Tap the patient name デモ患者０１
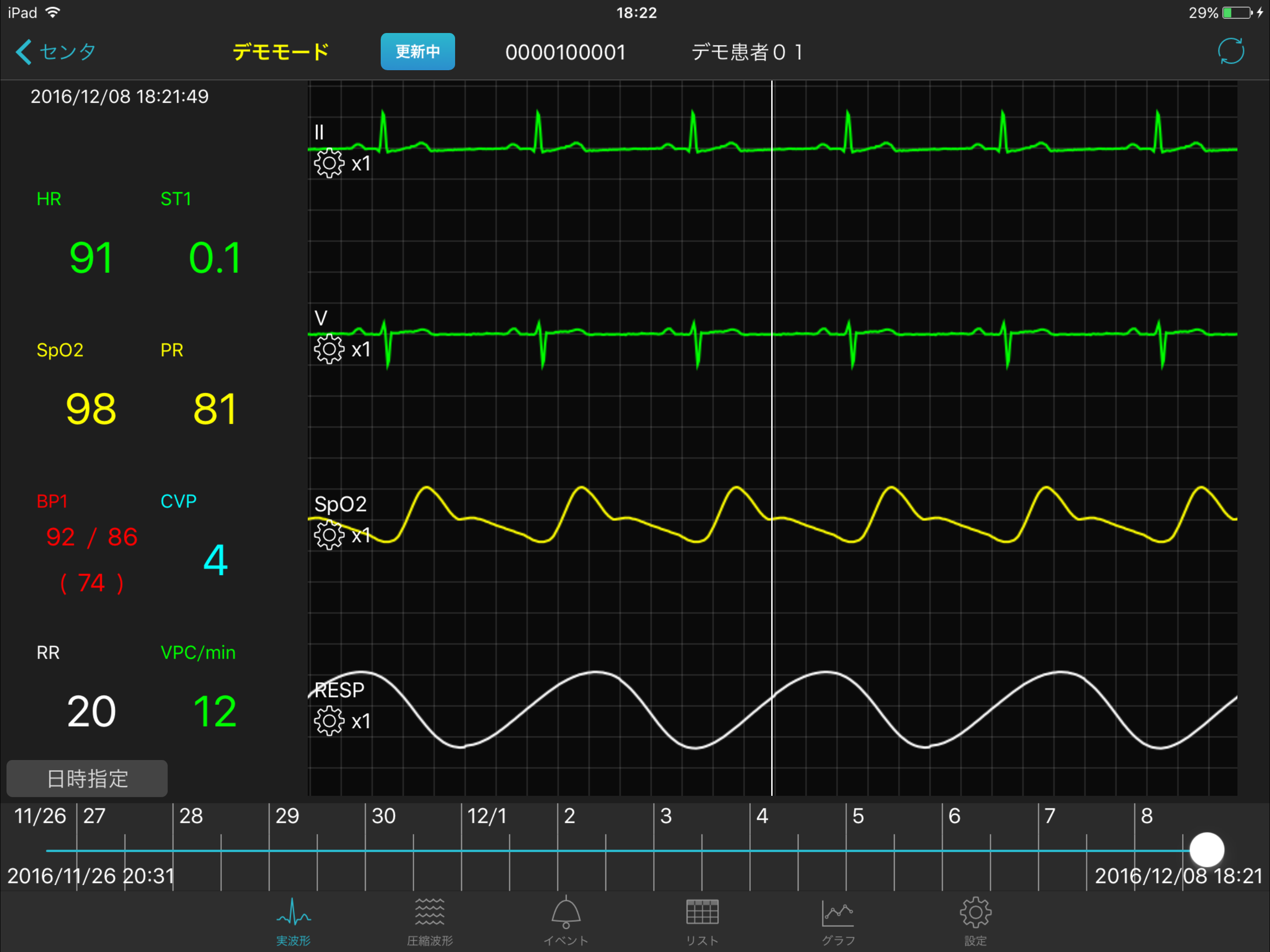 tap(747, 52)
